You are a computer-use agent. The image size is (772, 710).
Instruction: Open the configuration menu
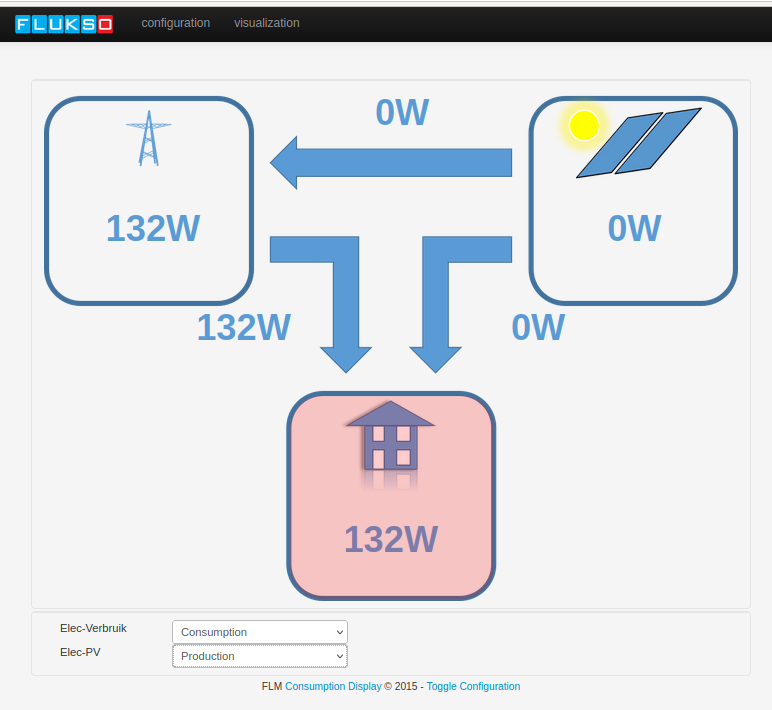pyautogui.click(x=176, y=23)
